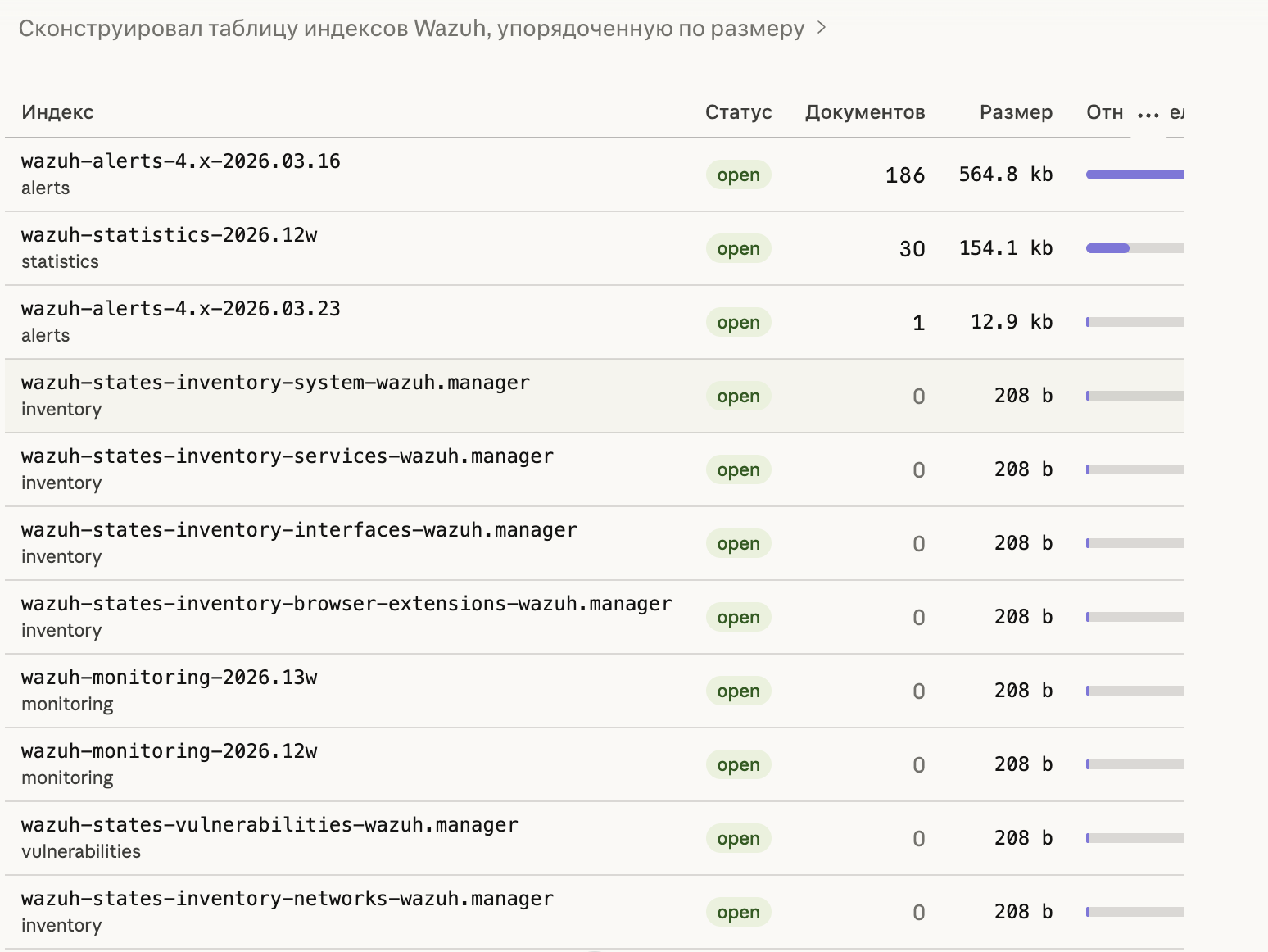Click the Статус column header

click(x=738, y=112)
